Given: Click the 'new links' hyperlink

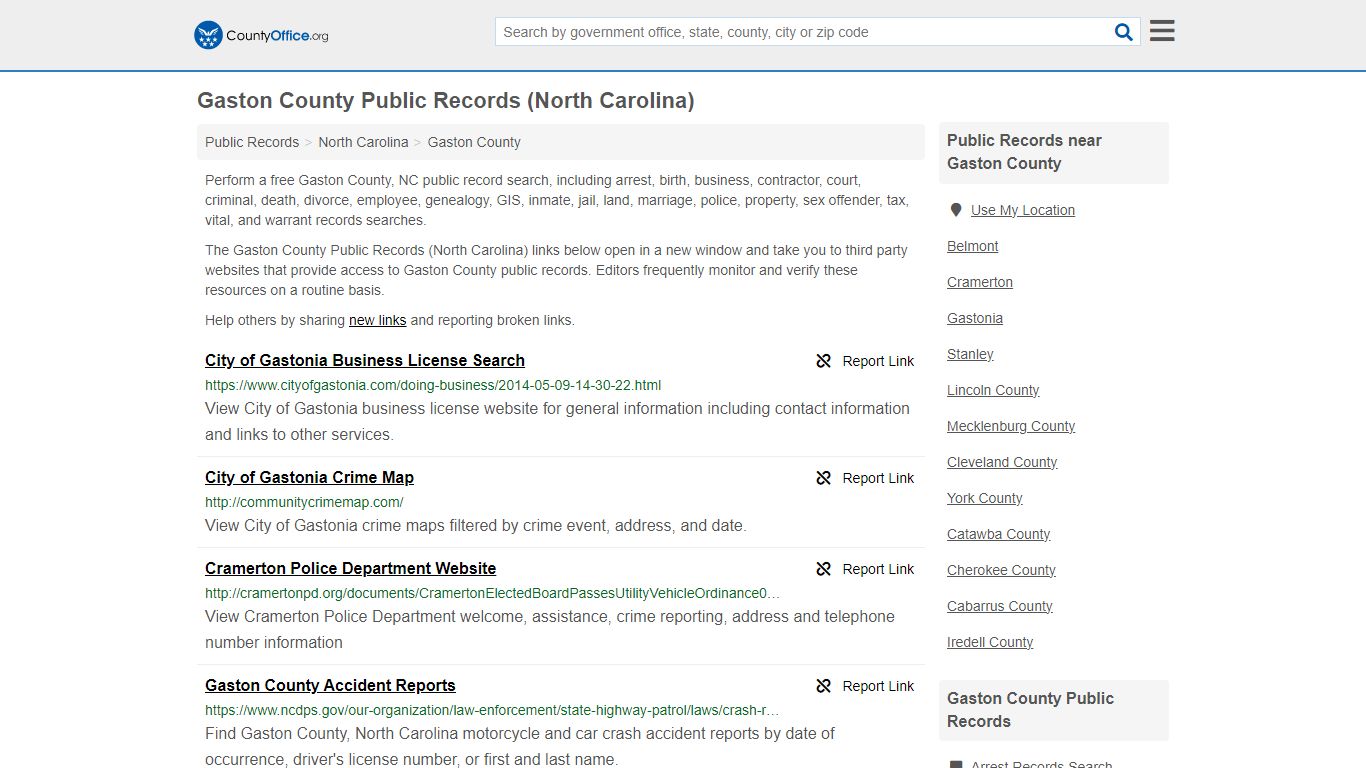Looking at the screenshot, I should (x=377, y=320).
